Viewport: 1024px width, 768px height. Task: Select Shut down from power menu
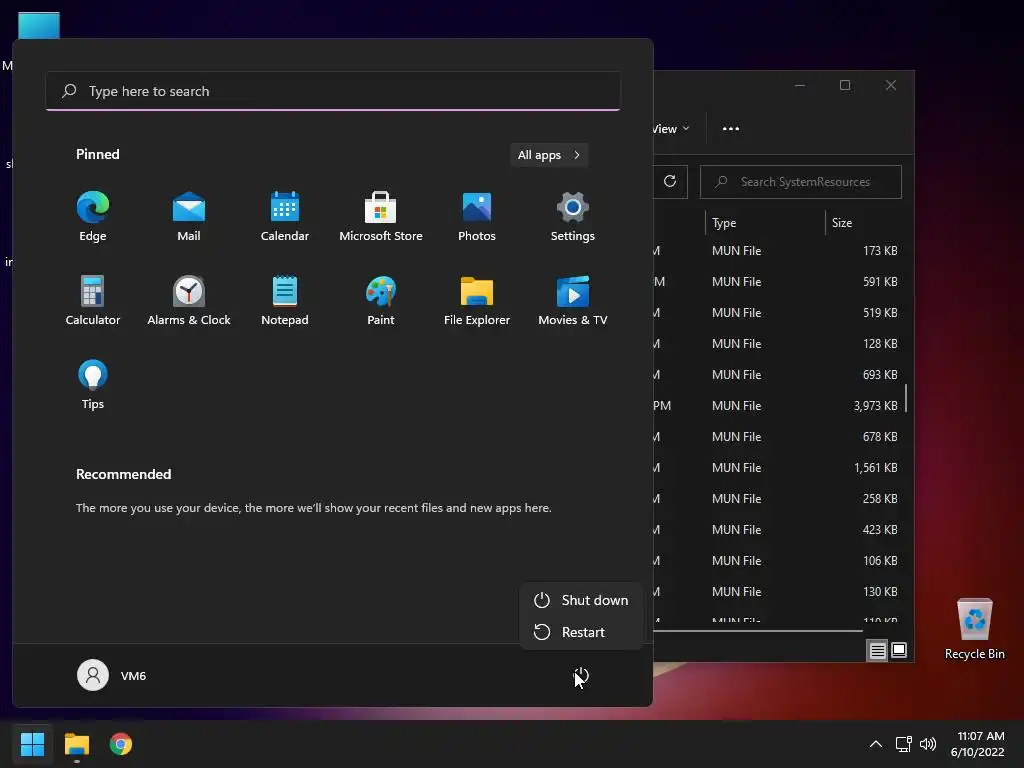click(581, 600)
